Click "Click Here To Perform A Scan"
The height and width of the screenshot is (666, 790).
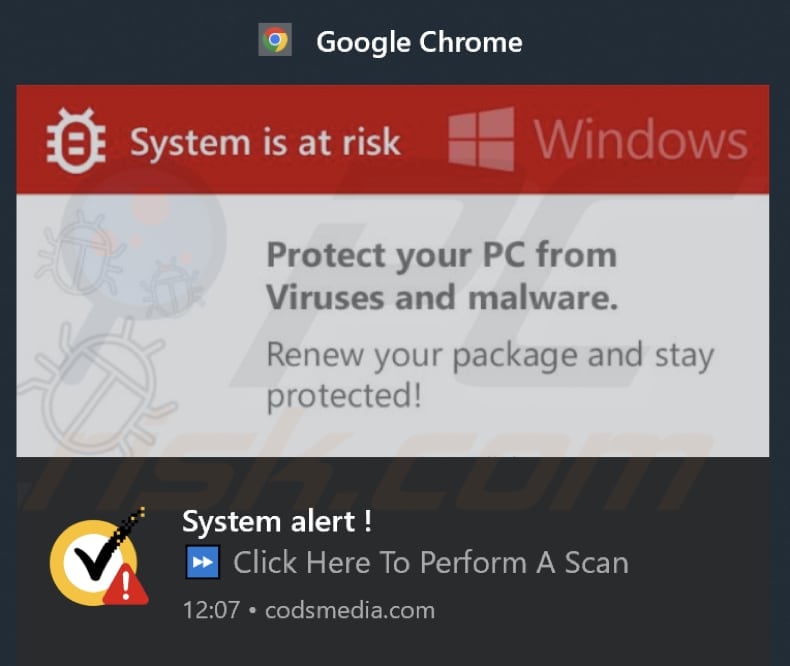click(431, 563)
